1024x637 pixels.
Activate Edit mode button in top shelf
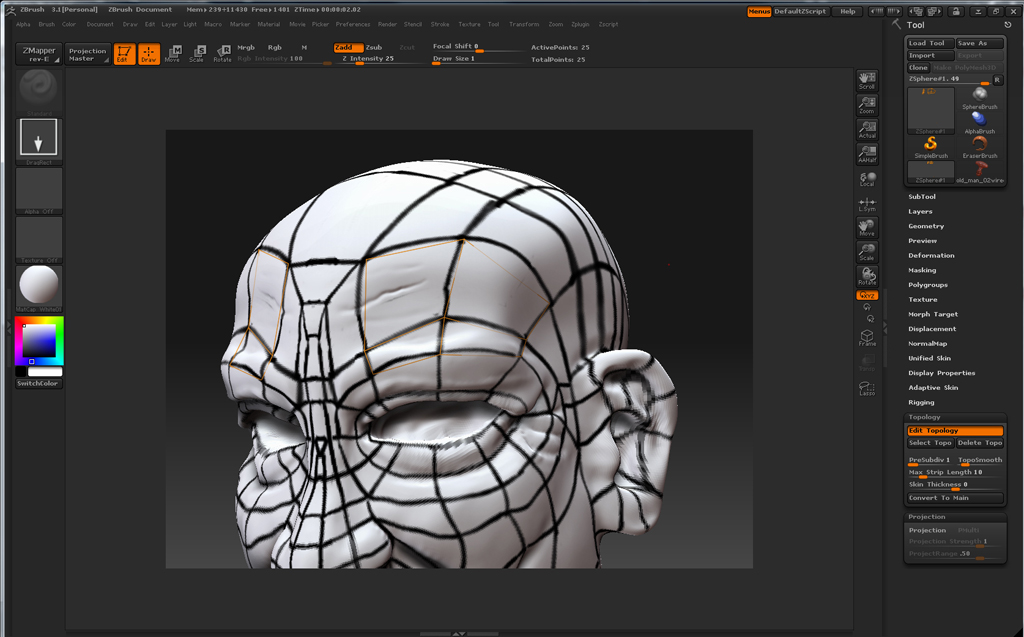124,54
